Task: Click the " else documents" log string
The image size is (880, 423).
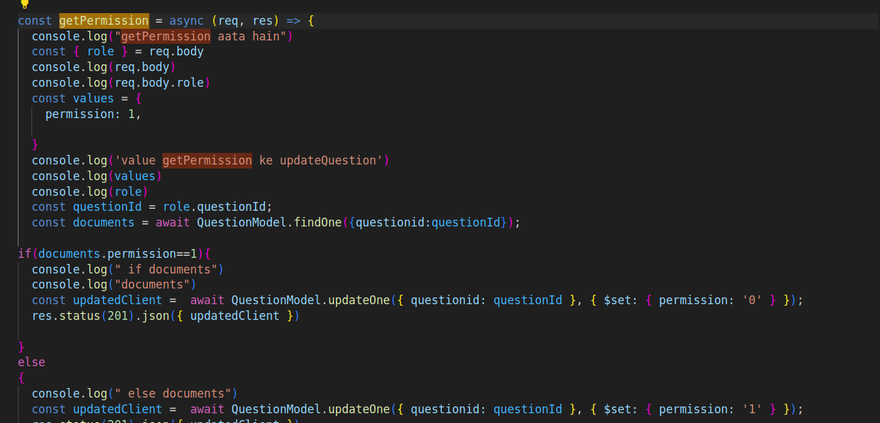Action: 178,393
